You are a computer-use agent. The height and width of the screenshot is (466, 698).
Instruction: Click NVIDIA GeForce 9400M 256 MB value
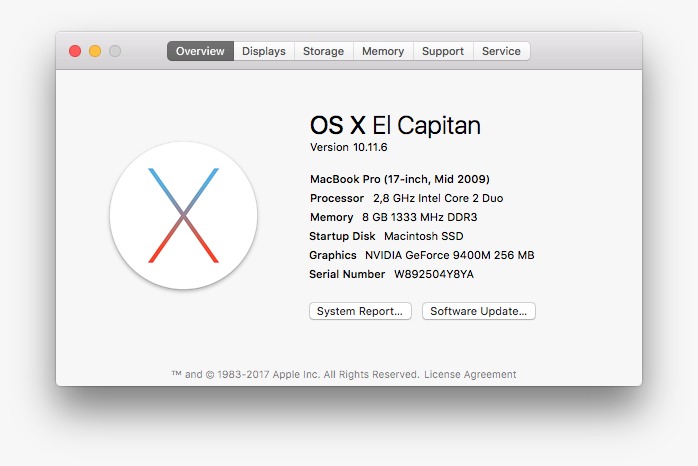point(450,255)
